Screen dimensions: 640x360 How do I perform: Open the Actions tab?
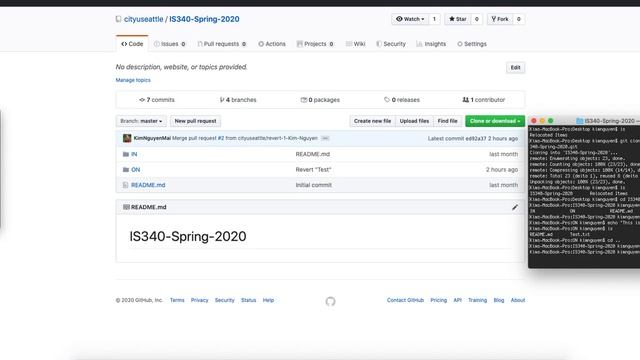pyautogui.click(x=272, y=44)
